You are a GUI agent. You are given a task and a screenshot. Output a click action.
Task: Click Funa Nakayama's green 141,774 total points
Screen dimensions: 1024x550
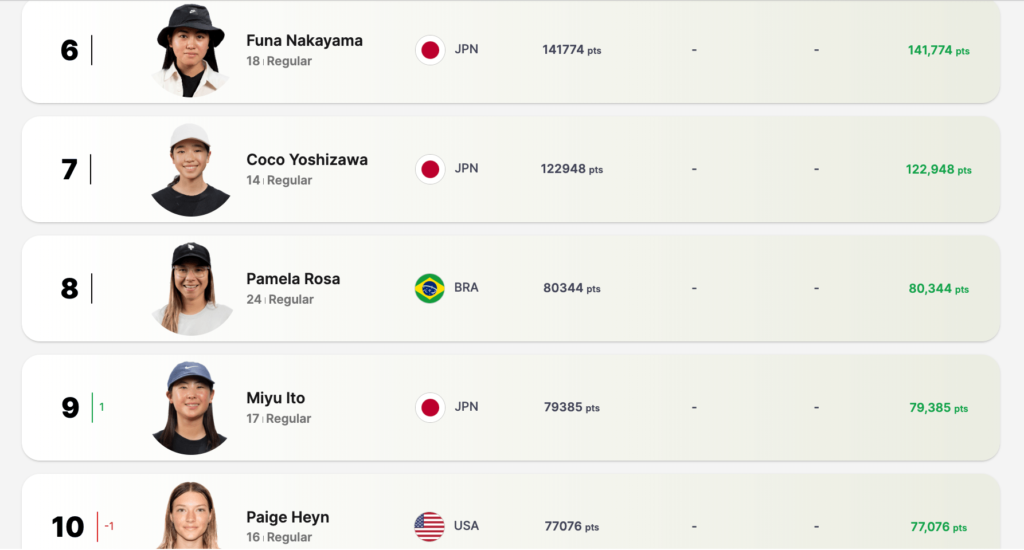(938, 50)
